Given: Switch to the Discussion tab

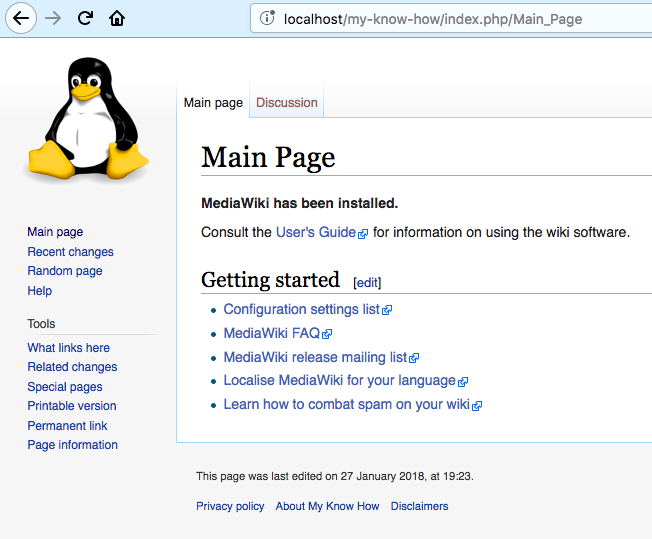Looking at the screenshot, I should click(286, 103).
